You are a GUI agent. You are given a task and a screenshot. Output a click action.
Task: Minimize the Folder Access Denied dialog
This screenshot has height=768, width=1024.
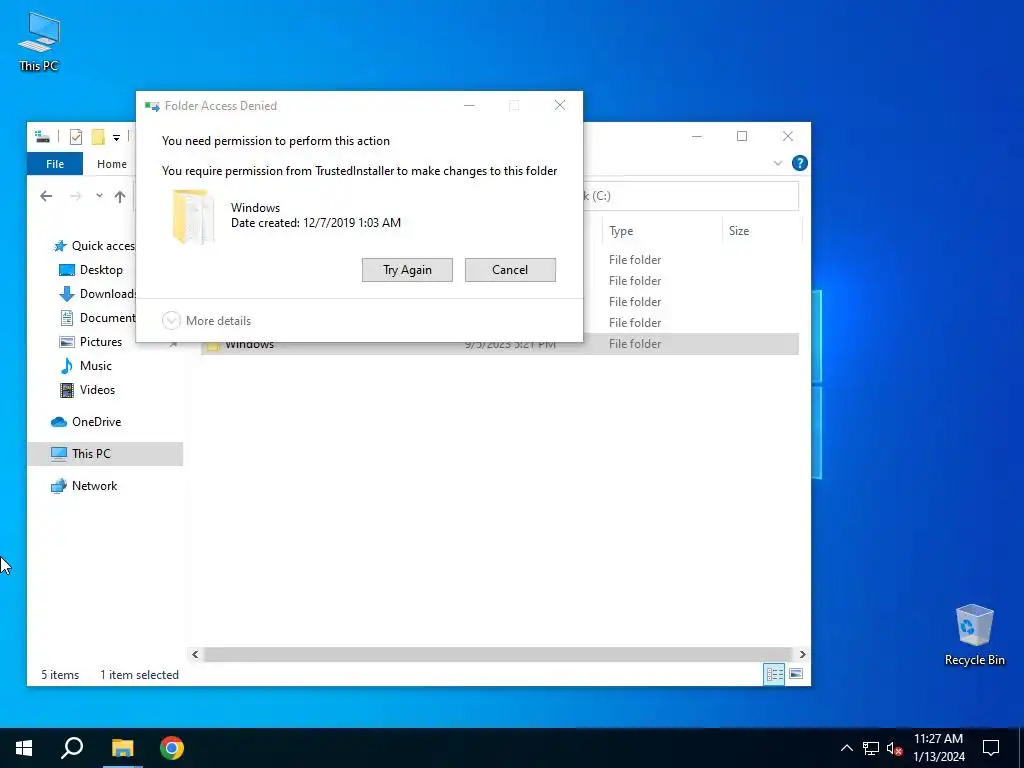pyautogui.click(x=469, y=105)
